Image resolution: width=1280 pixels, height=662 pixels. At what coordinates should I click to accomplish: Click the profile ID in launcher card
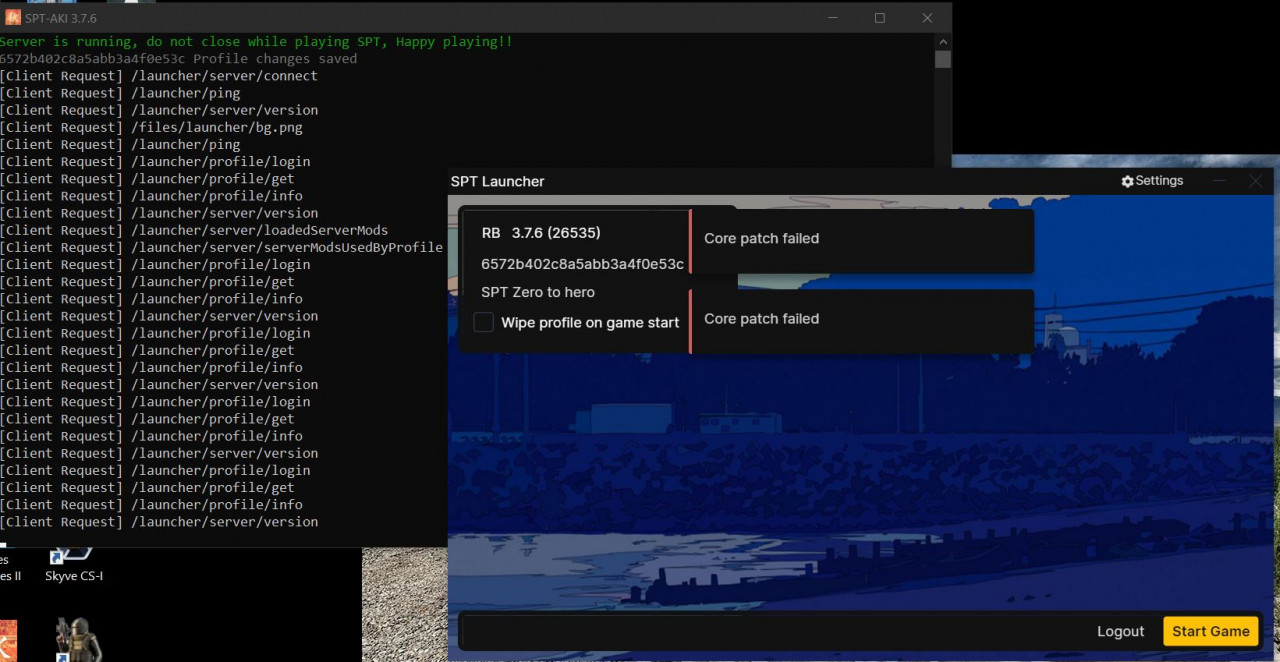point(582,264)
